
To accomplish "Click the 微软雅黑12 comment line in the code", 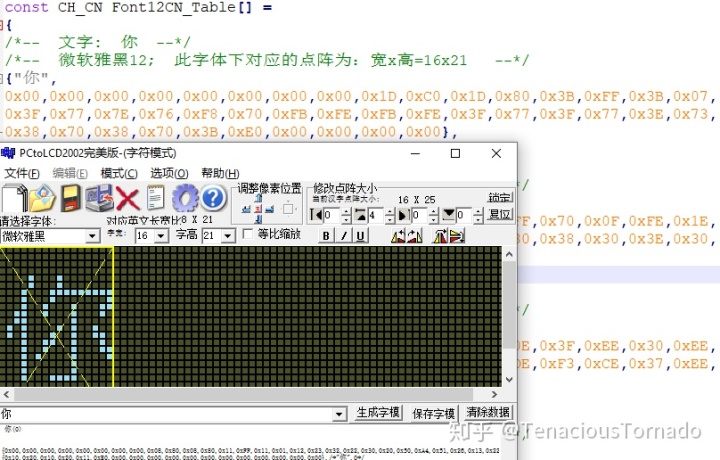I will coord(267,60).
